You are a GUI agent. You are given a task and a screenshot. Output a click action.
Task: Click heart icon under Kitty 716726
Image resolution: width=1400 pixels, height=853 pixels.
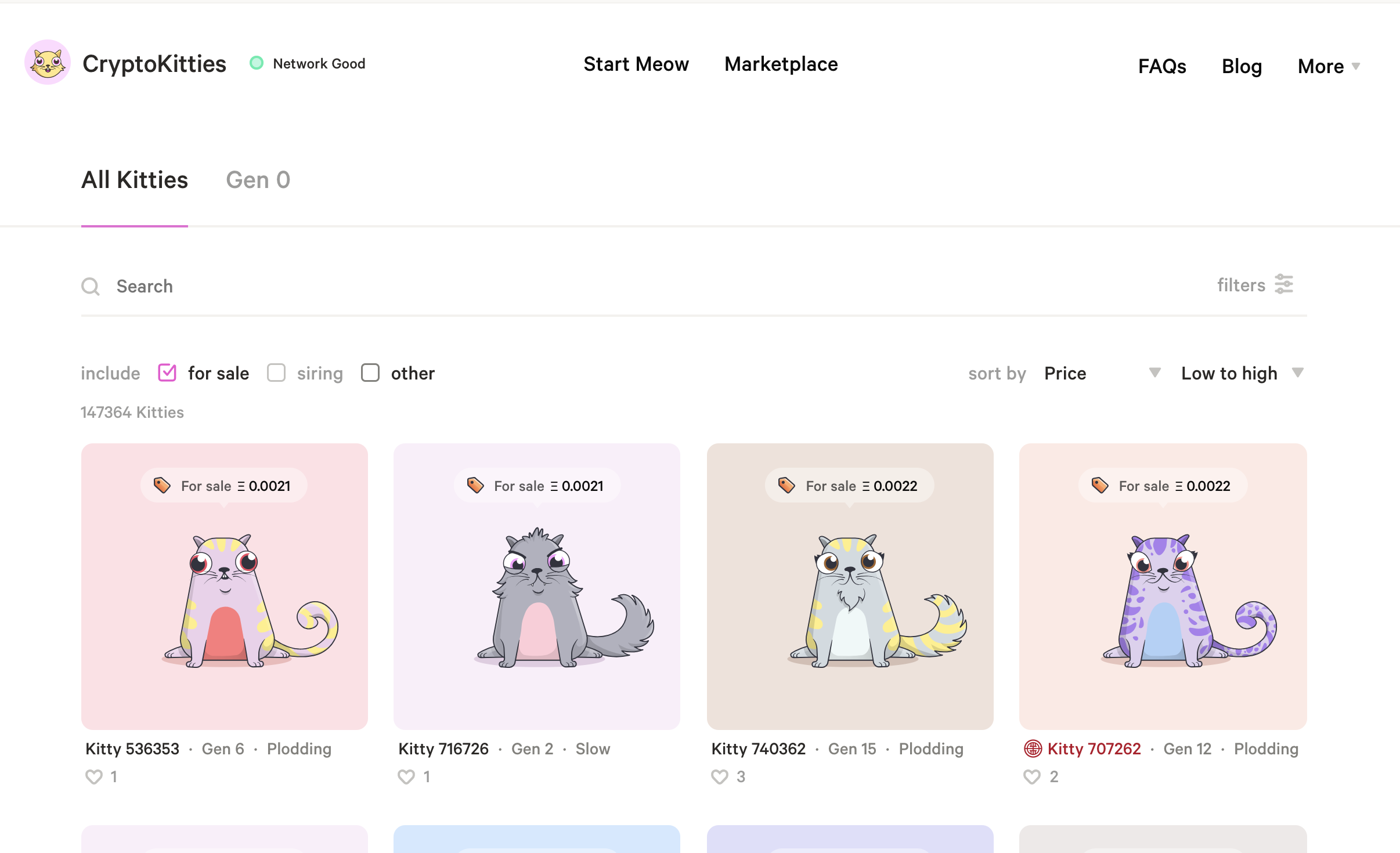point(406,776)
